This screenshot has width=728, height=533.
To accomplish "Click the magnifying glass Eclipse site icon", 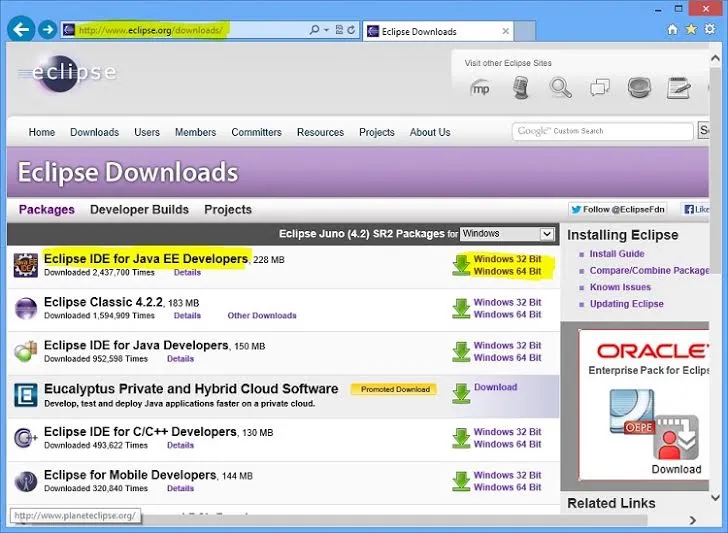I will (x=561, y=88).
